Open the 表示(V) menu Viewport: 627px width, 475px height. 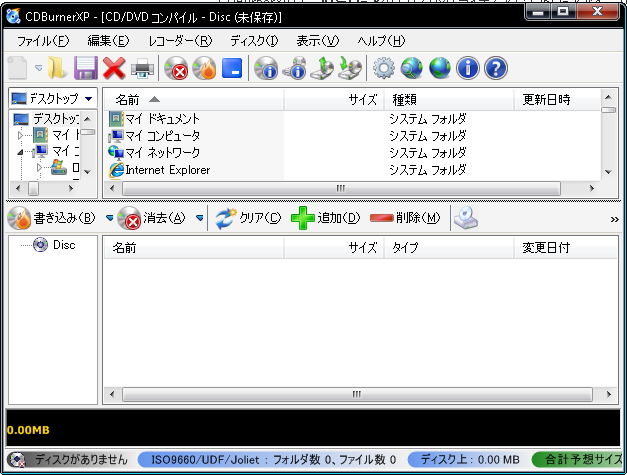pos(318,41)
